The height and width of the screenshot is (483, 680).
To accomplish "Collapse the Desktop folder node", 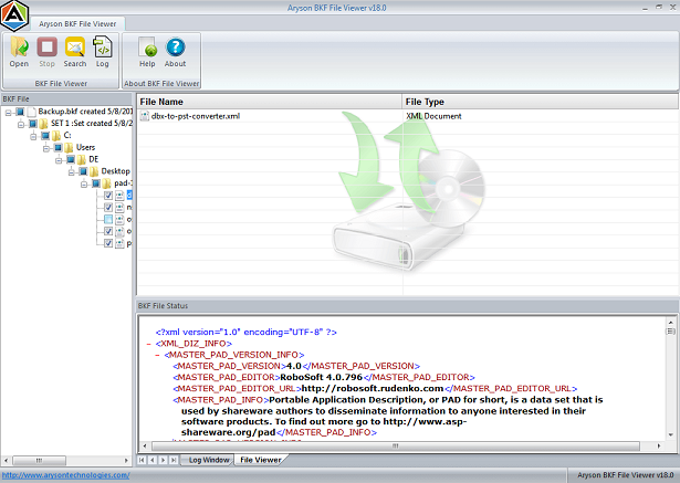I will [x=71, y=172].
